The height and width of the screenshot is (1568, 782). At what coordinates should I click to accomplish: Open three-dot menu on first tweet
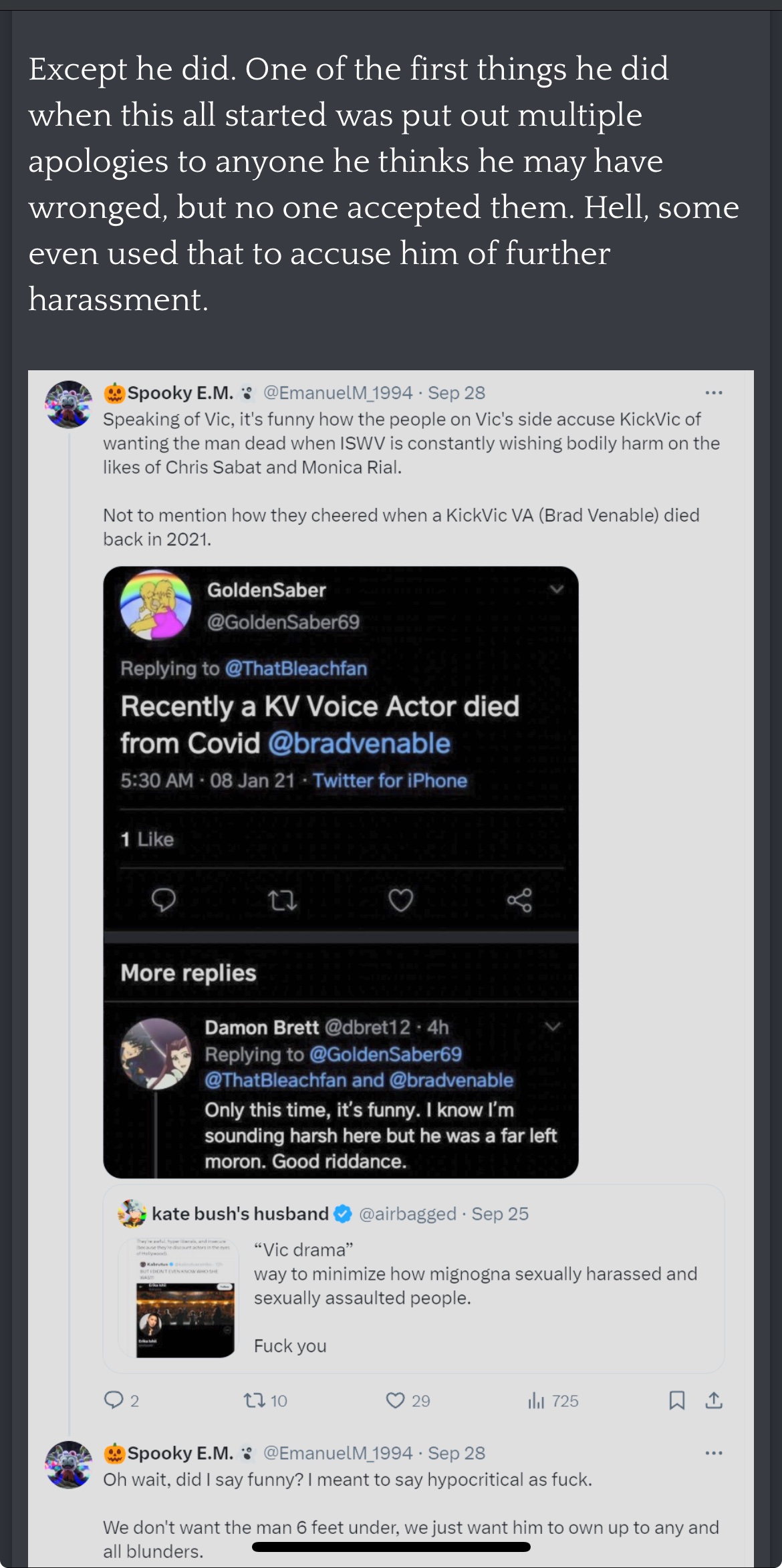pyautogui.click(x=714, y=393)
